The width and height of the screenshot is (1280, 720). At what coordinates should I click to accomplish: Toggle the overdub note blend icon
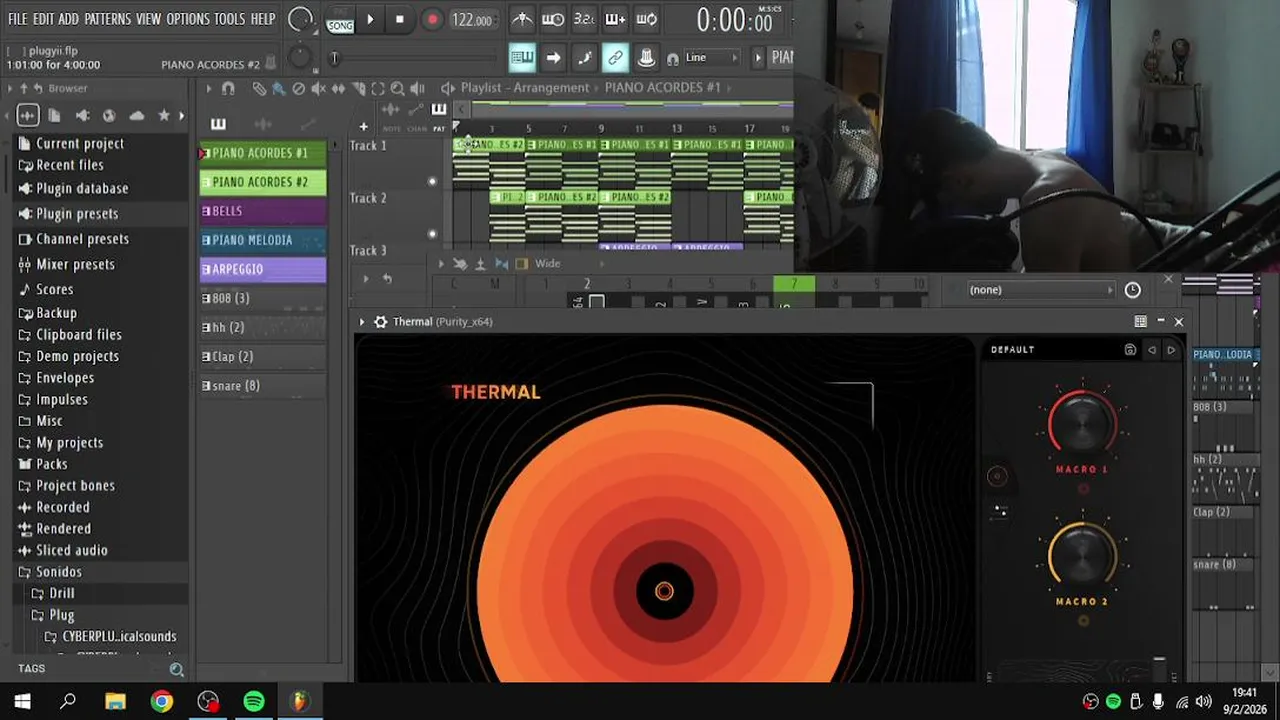pyautogui.click(x=615, y=19)
